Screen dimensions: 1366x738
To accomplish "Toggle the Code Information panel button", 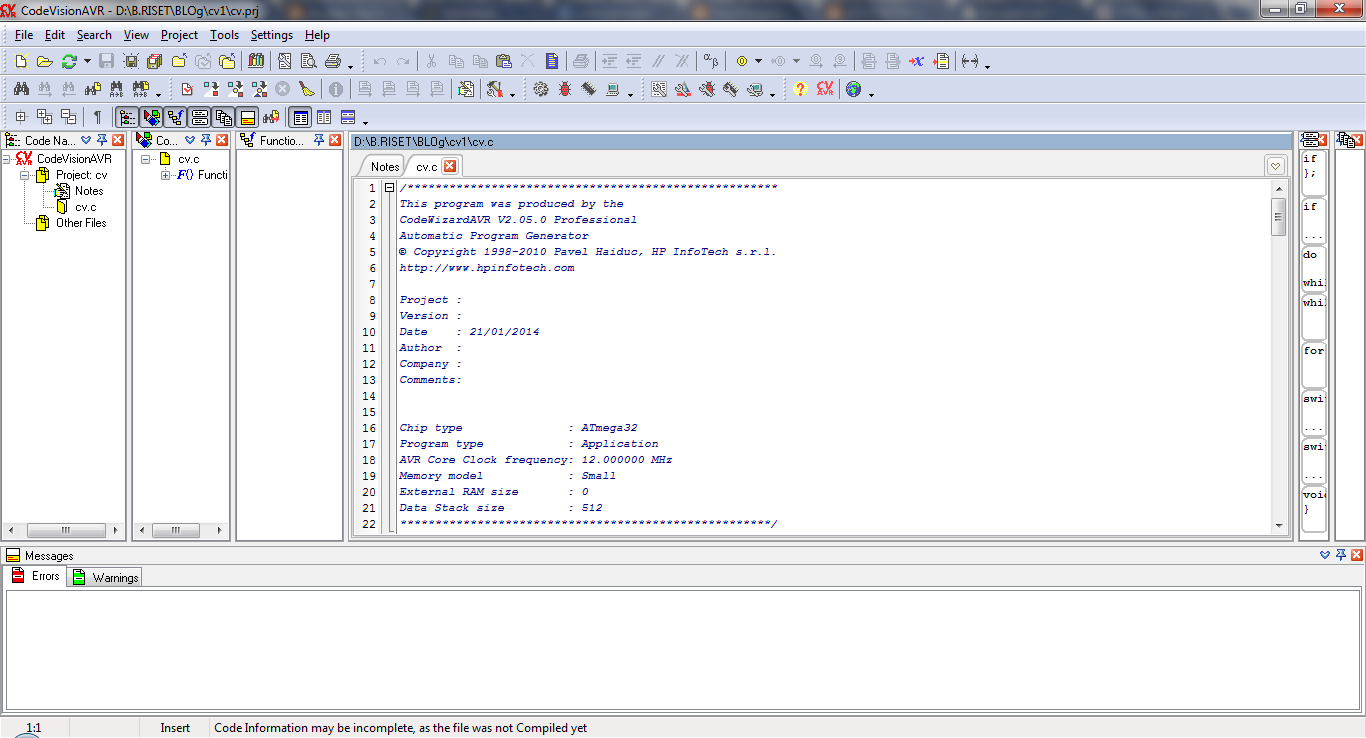I will pos(151,116).
